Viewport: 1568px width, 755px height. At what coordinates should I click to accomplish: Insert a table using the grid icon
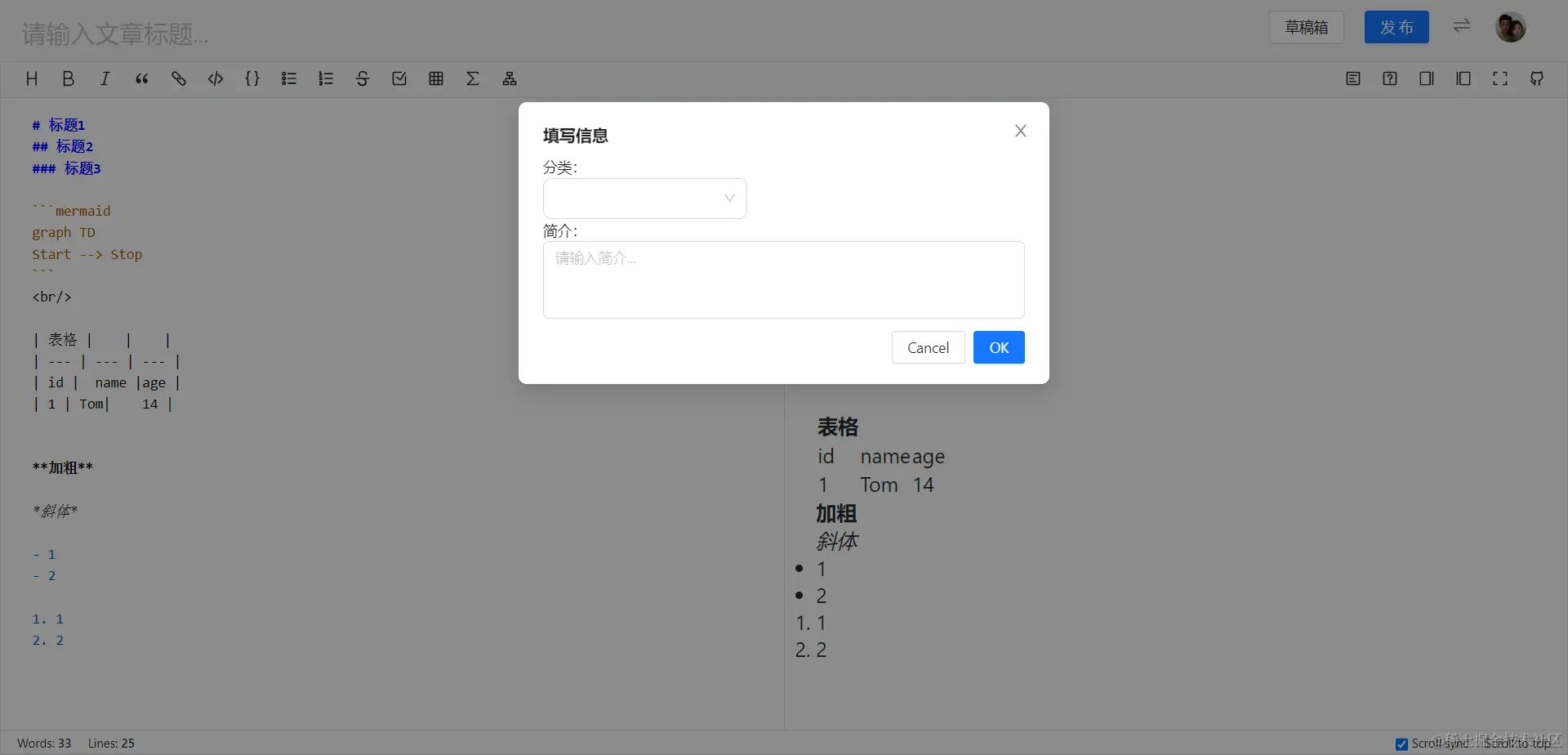(436, 78)
